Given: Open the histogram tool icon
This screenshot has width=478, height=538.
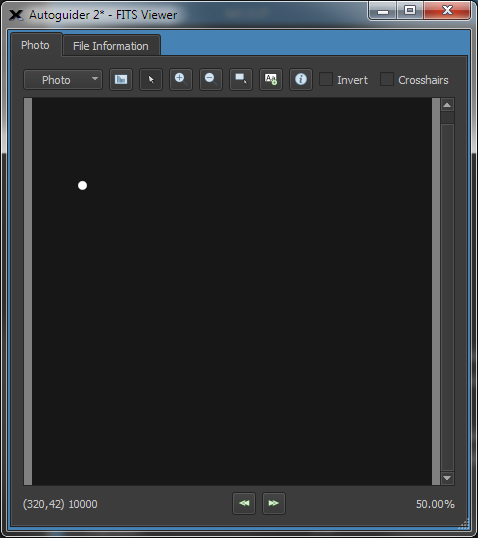Looking at the screenshot, I should (121, 80).
